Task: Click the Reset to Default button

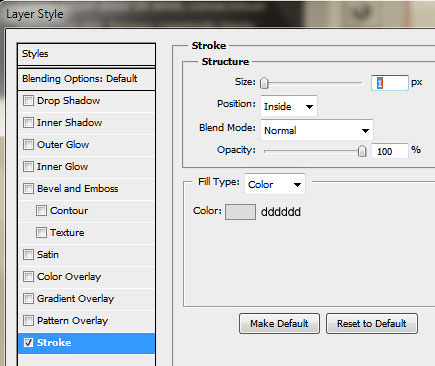Action: pyautogui.click(x=372, y=323)
